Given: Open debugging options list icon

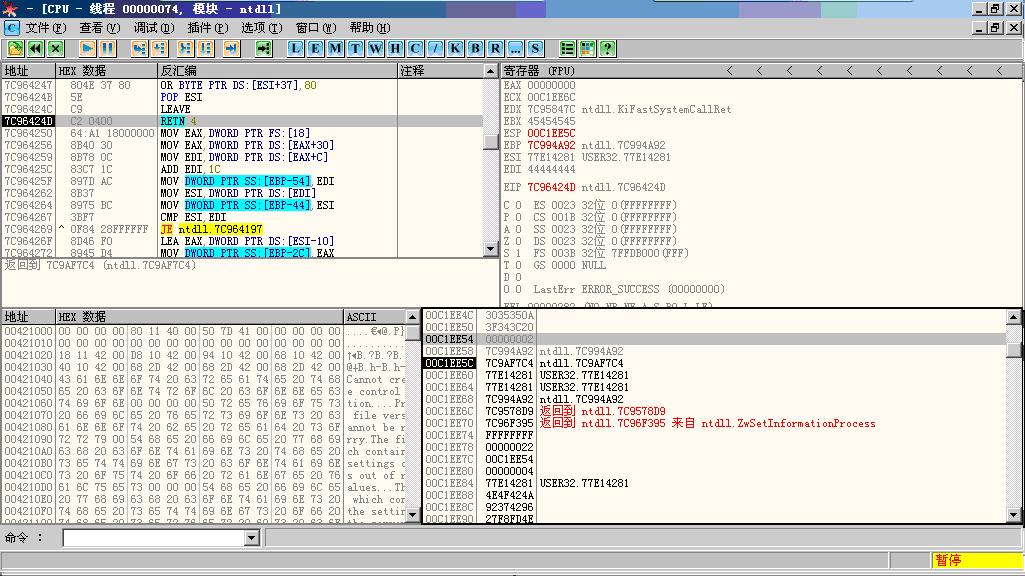Looking at the screenshot, I should pyautogui.click(x=567, y=48).
